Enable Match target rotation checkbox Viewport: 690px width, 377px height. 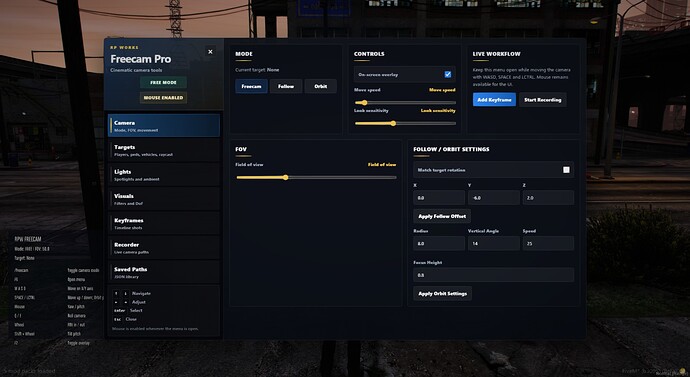point(566,170)
